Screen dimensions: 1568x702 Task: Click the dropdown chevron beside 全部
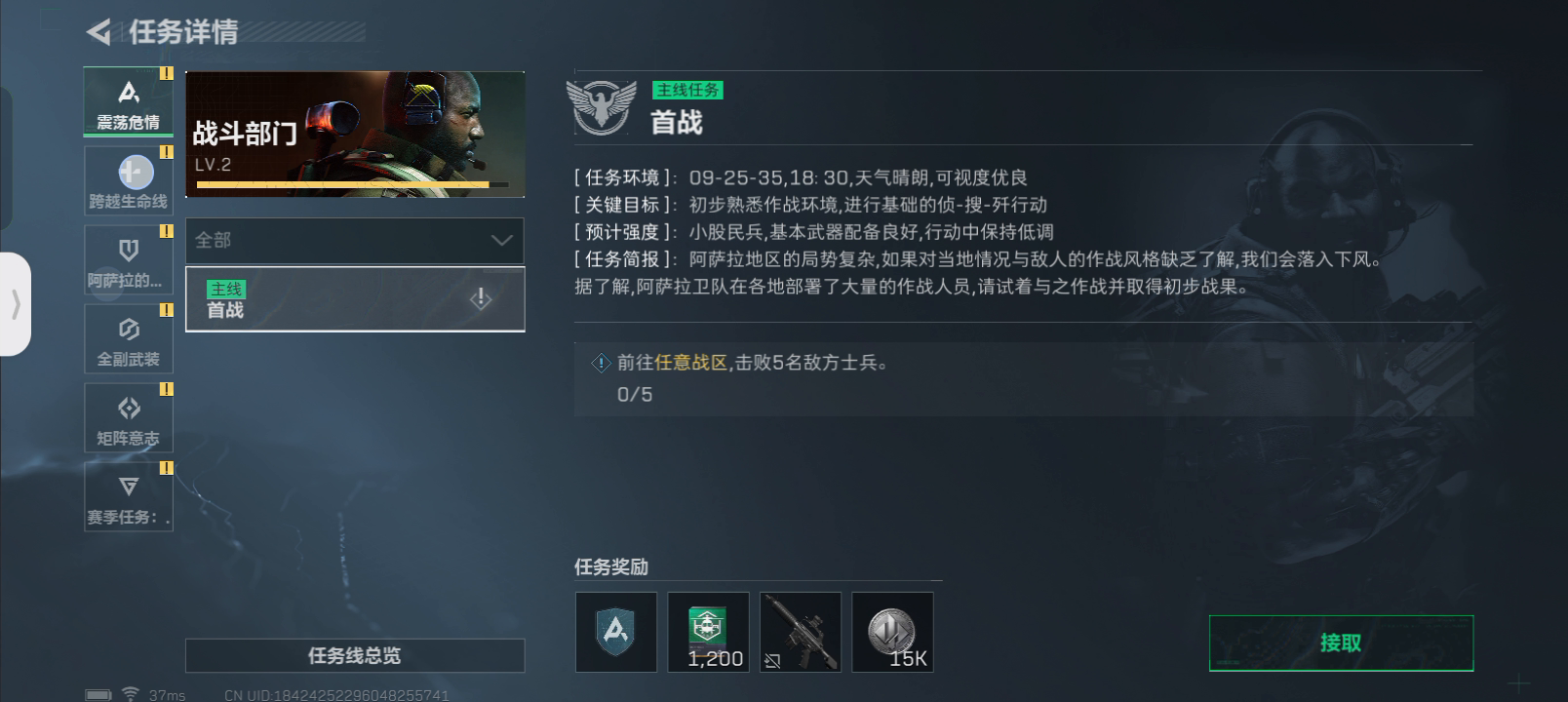(501, 240)
